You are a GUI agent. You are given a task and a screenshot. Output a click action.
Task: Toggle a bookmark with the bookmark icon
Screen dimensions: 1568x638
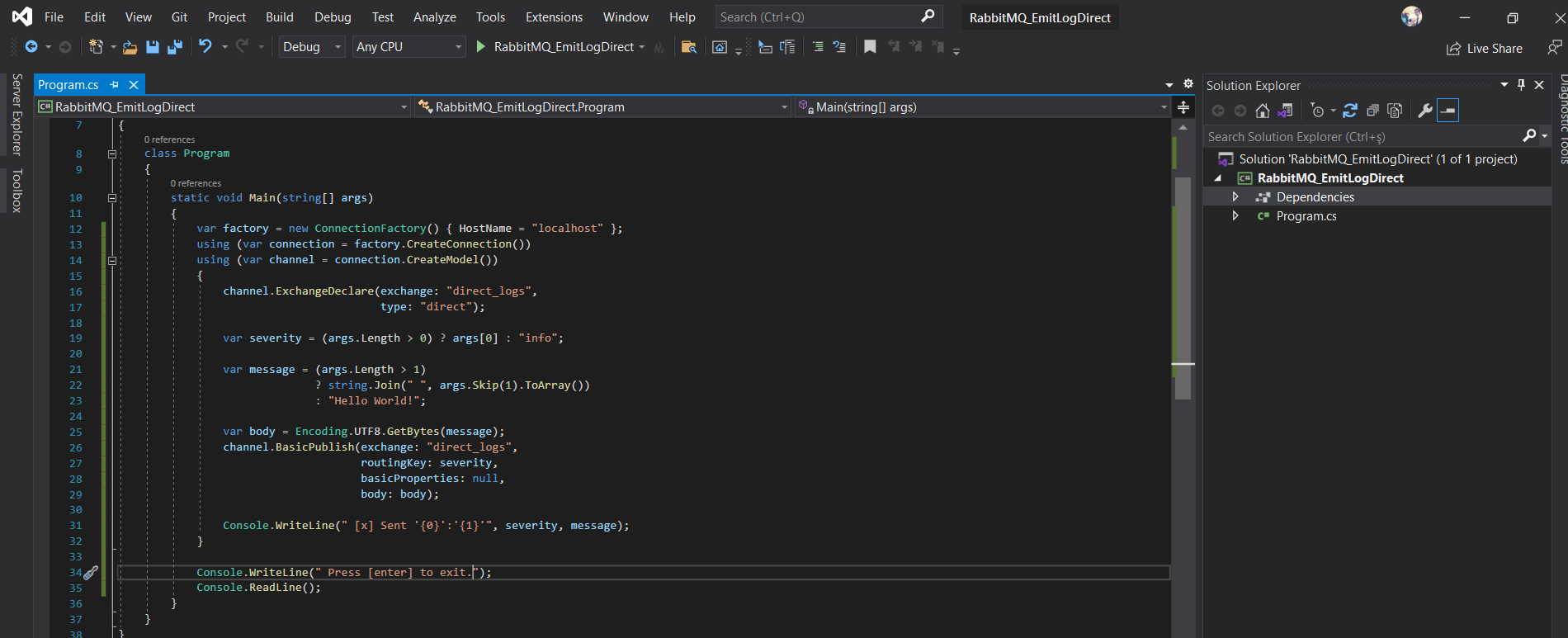coord(870,47)
